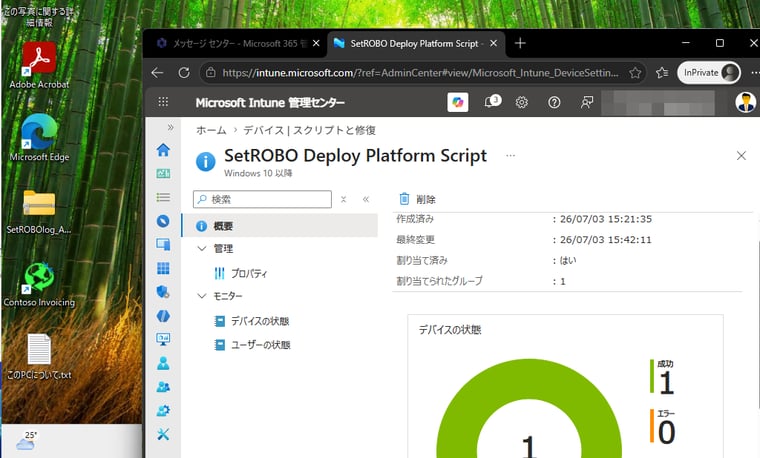The width and height of the screenshot is (760, 458).
Task: Add this page to favorites star
Action: (x=635, y=73)
